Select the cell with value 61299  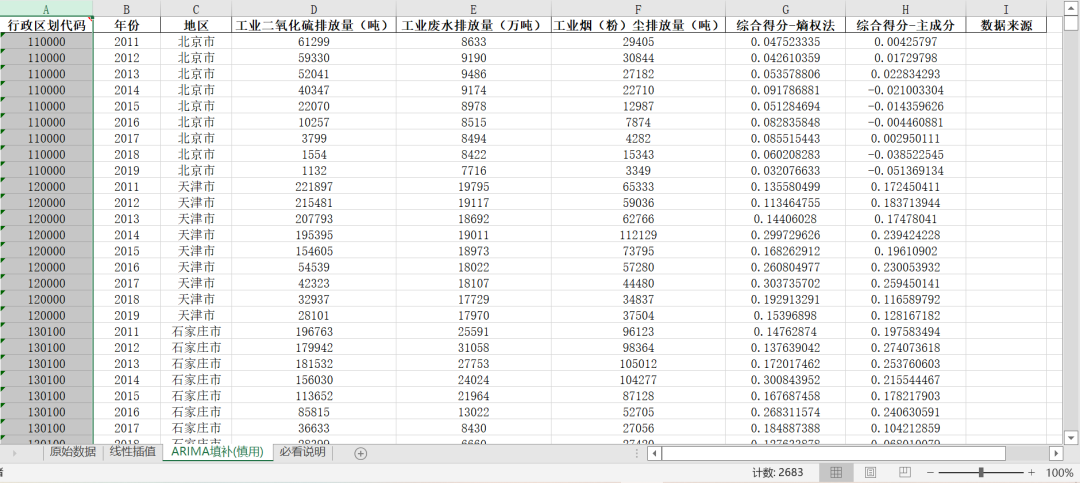point(314,42)
